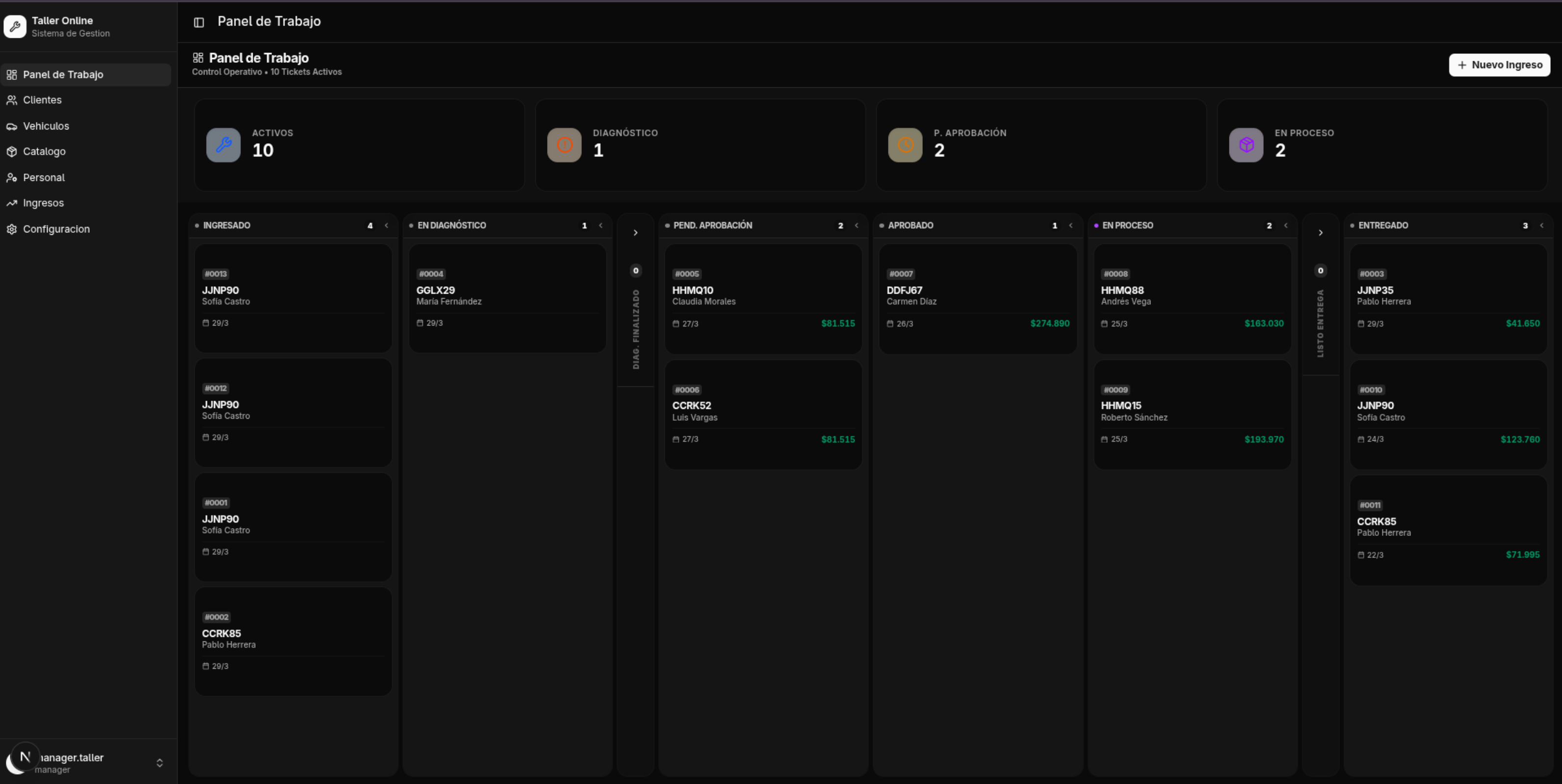The width and height of the screenshot is (1562, 784).
Task: Open ticket #0013 JJNP90 card
Action: pos(293,298)
